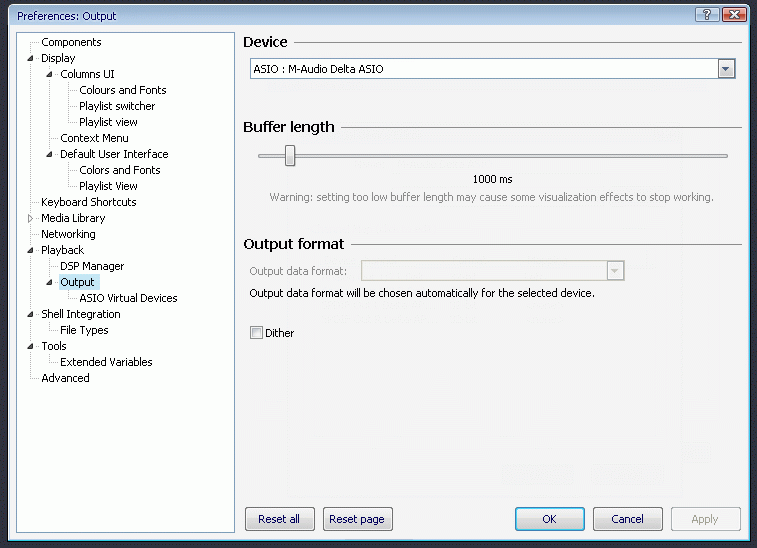
Task: Select File Types under Shell Integration
Action: coord(84,330)
